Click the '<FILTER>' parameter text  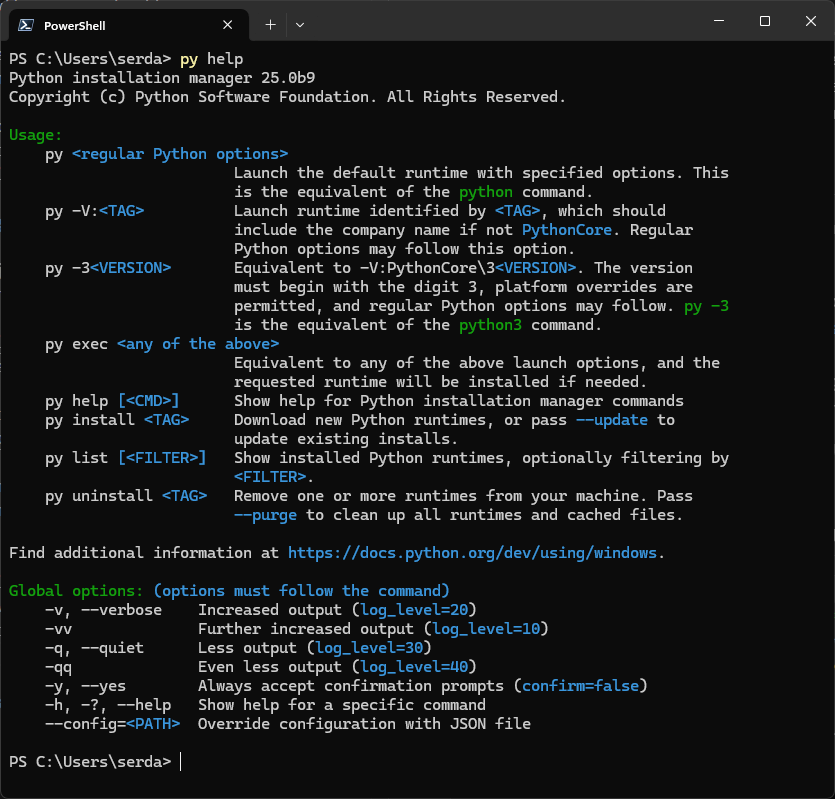(x=267, y=476)
